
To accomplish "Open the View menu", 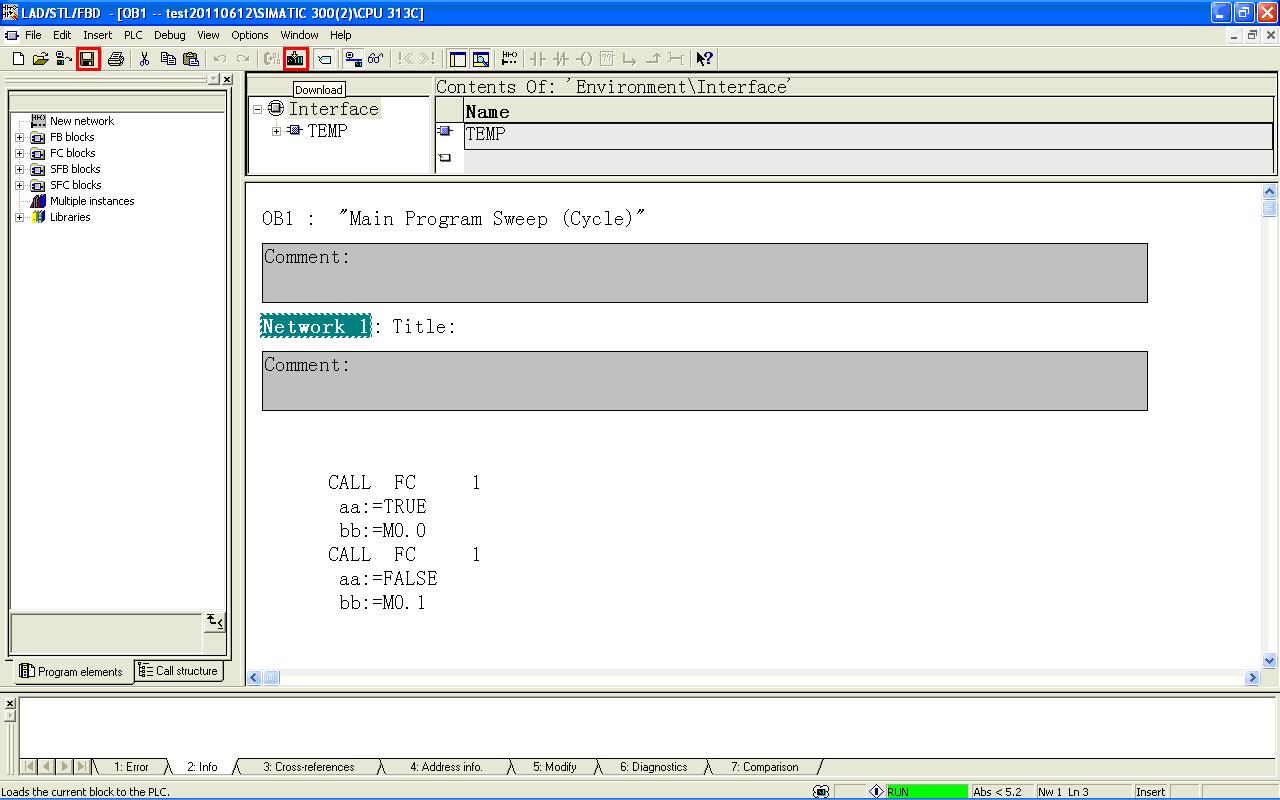I will point(208,35).
